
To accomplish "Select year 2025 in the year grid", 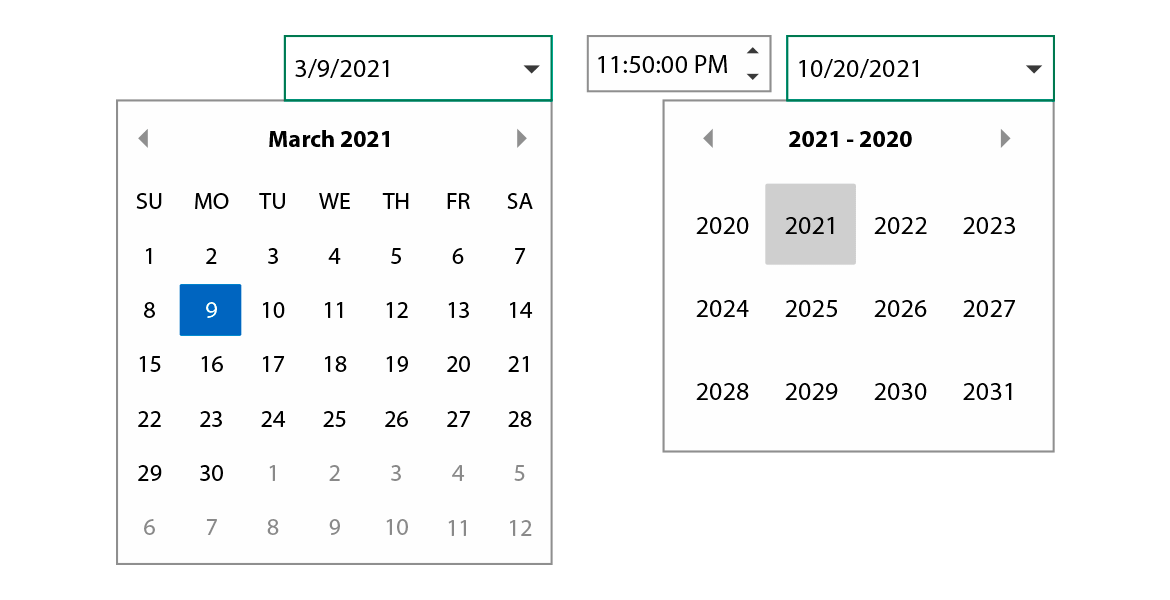I will pyautogui.click(x=811, y=308).
